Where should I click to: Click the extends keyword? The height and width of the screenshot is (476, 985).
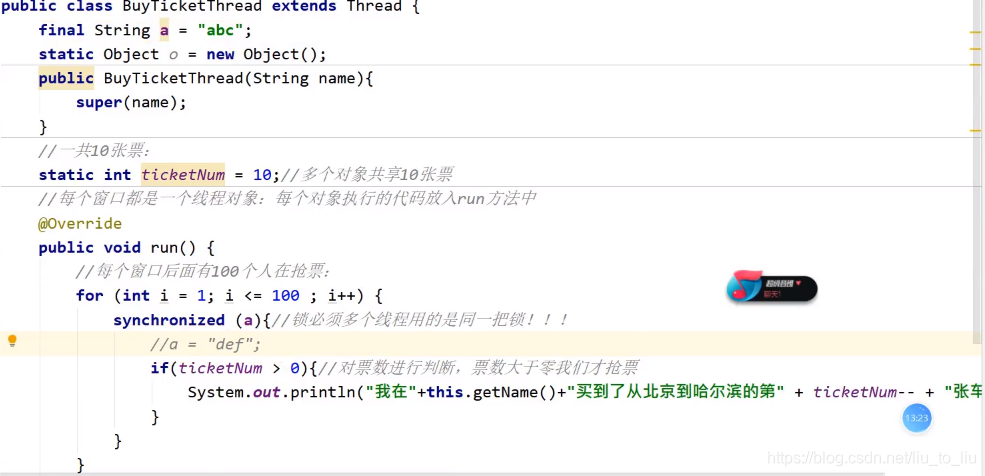[x=304, y=7]
